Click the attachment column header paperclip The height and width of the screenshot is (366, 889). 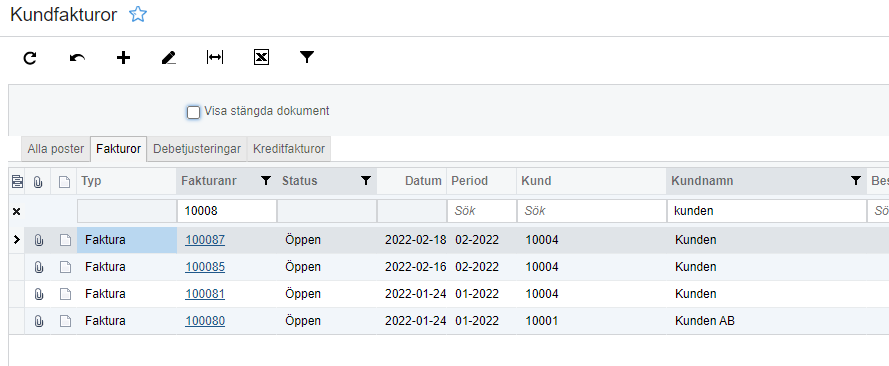click(x=38, y=182)
